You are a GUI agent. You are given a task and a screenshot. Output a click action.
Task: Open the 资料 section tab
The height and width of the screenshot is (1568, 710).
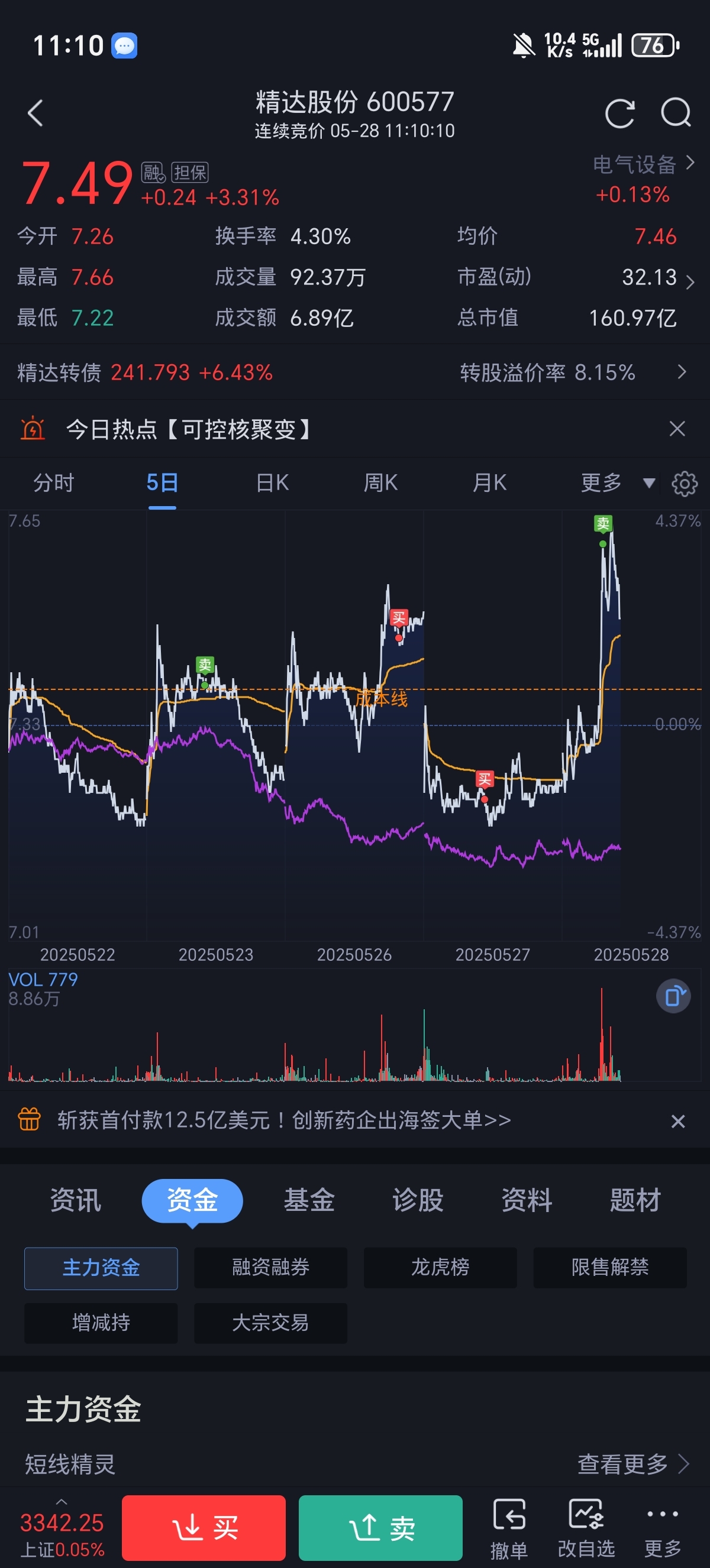coord(527,1200)
